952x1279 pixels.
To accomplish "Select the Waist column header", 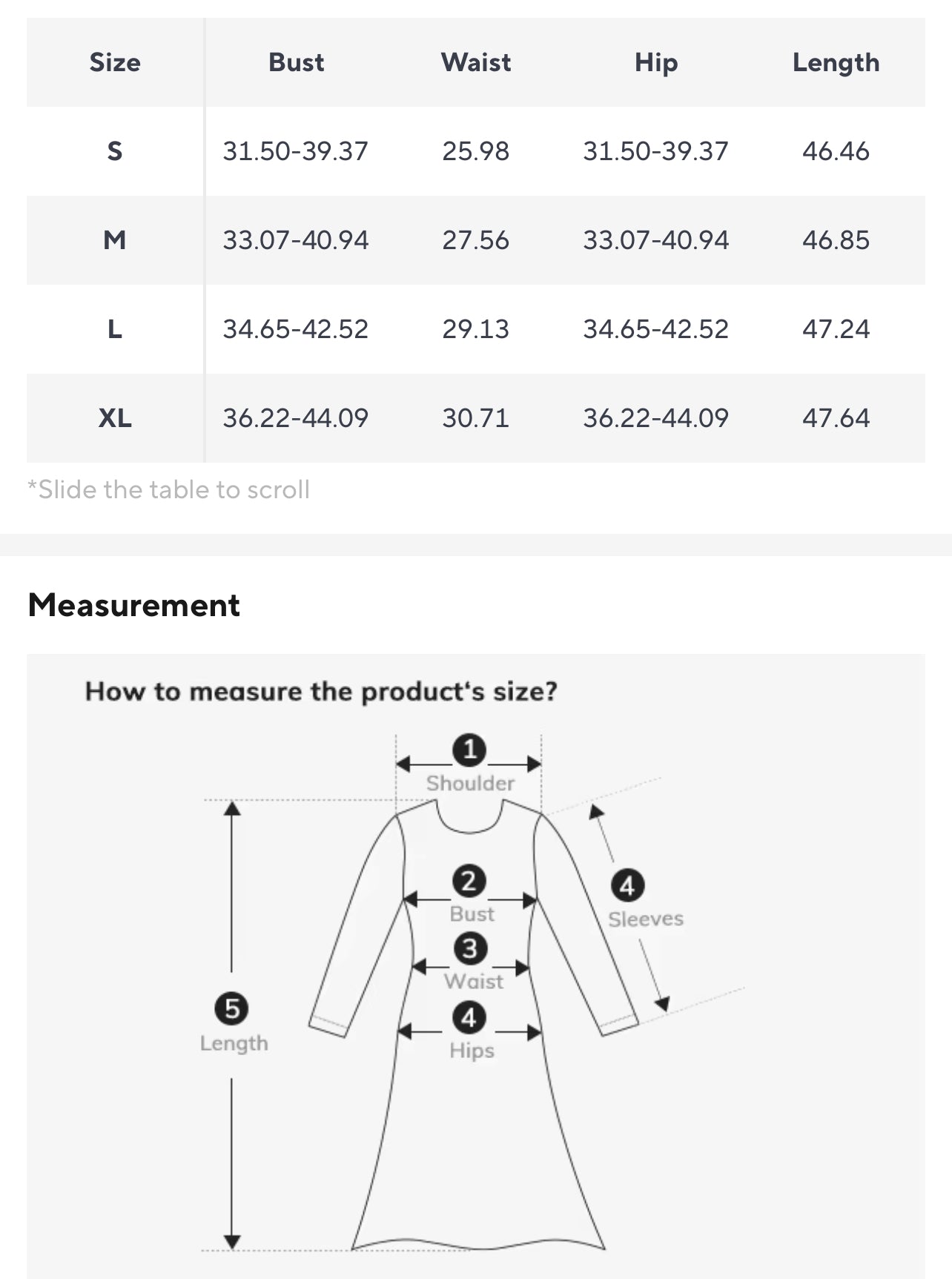I will (x=476, y=62).
